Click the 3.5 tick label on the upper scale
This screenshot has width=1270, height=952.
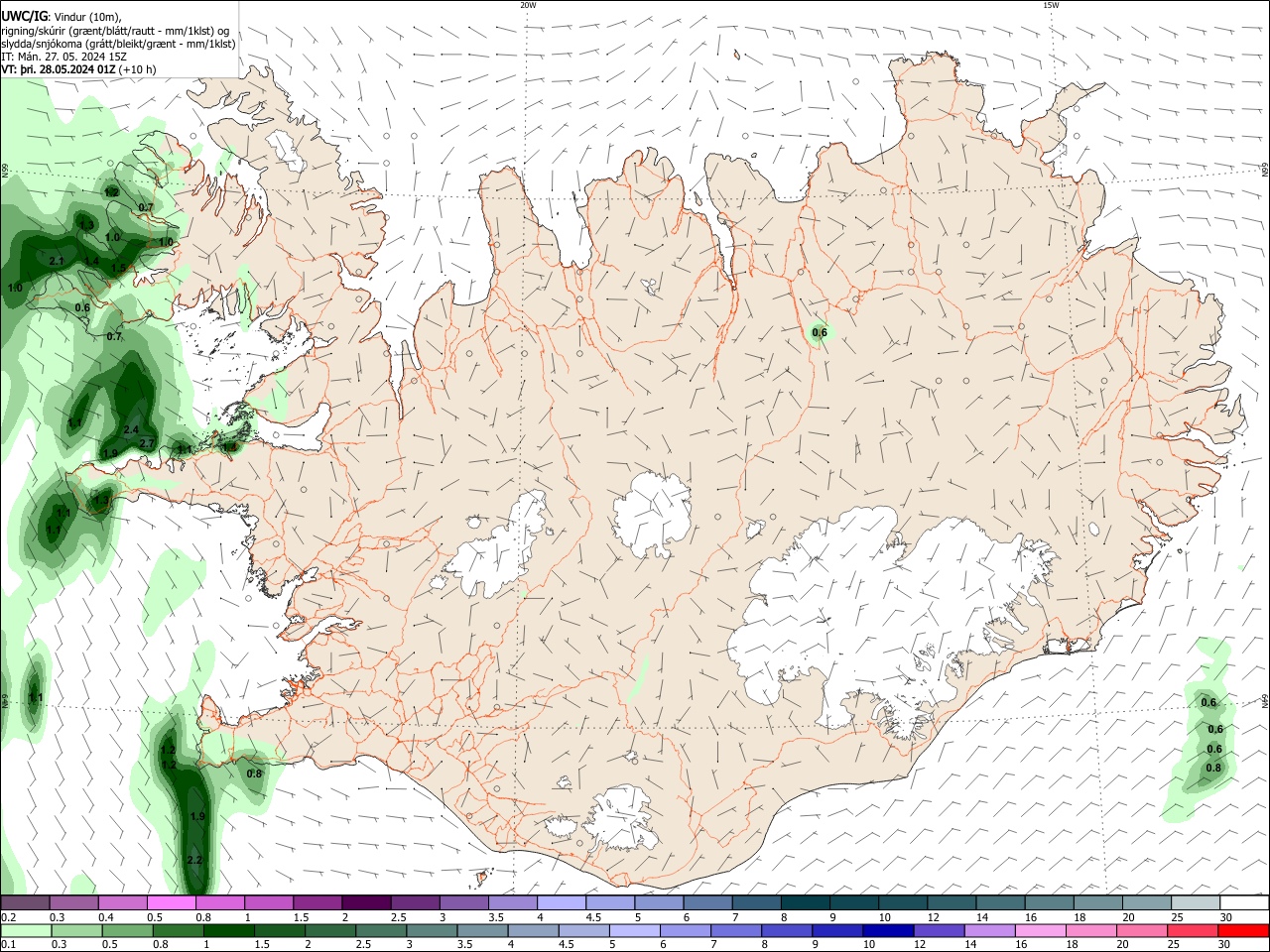pyautogui.click(x=496, y=917)
